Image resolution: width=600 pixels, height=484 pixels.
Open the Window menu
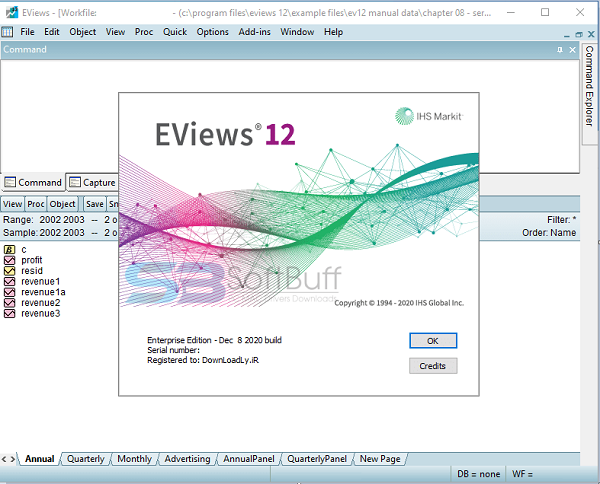pyautogui.click(x=297, y=32)
